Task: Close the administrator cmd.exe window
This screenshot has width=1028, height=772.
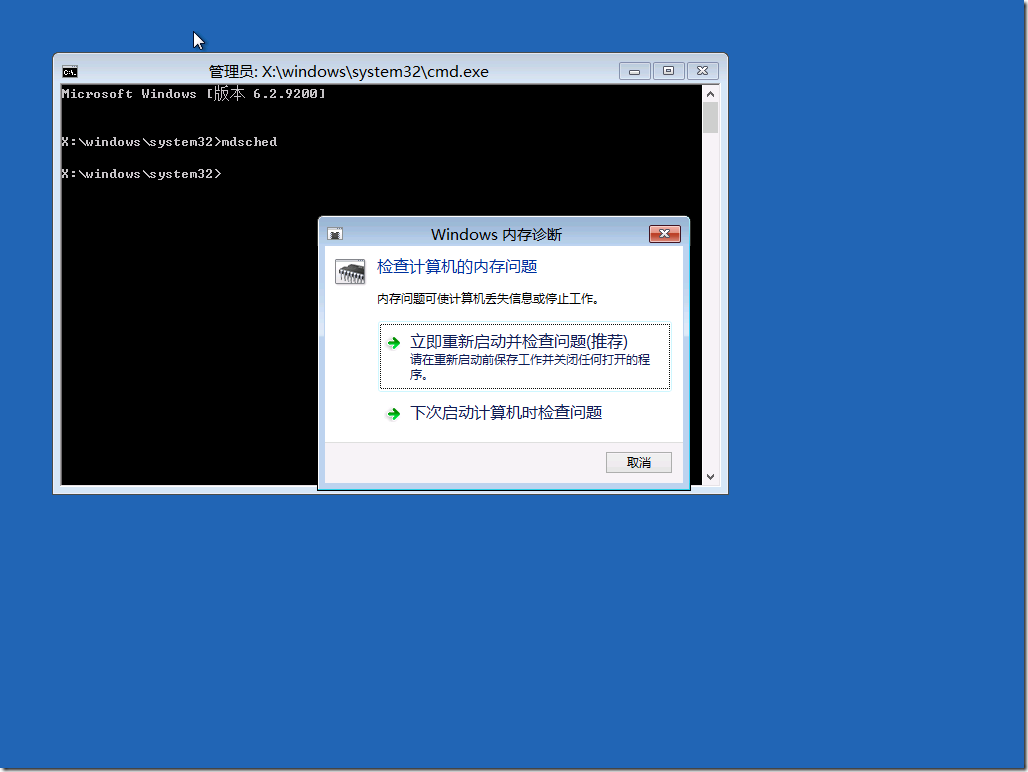Action: click(x=703, y=71)
